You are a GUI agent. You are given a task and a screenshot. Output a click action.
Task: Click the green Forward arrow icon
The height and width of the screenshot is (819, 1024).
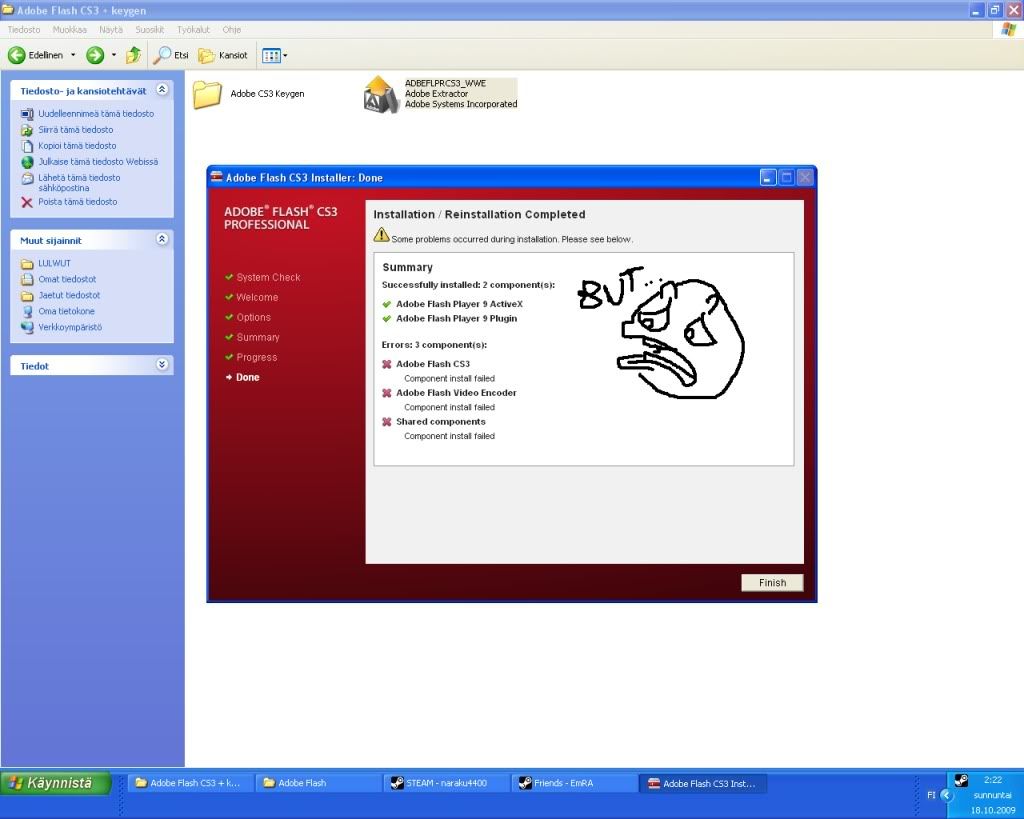[95, 56]
